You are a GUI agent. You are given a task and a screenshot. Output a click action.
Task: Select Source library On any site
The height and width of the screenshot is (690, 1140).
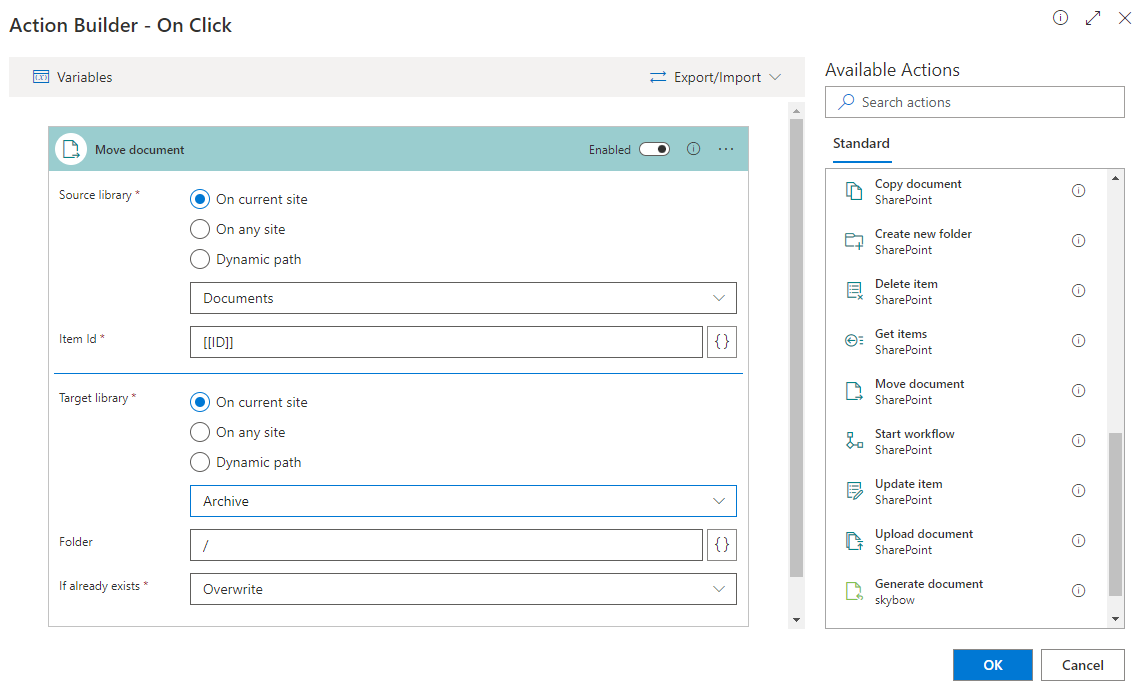[200, 229]
